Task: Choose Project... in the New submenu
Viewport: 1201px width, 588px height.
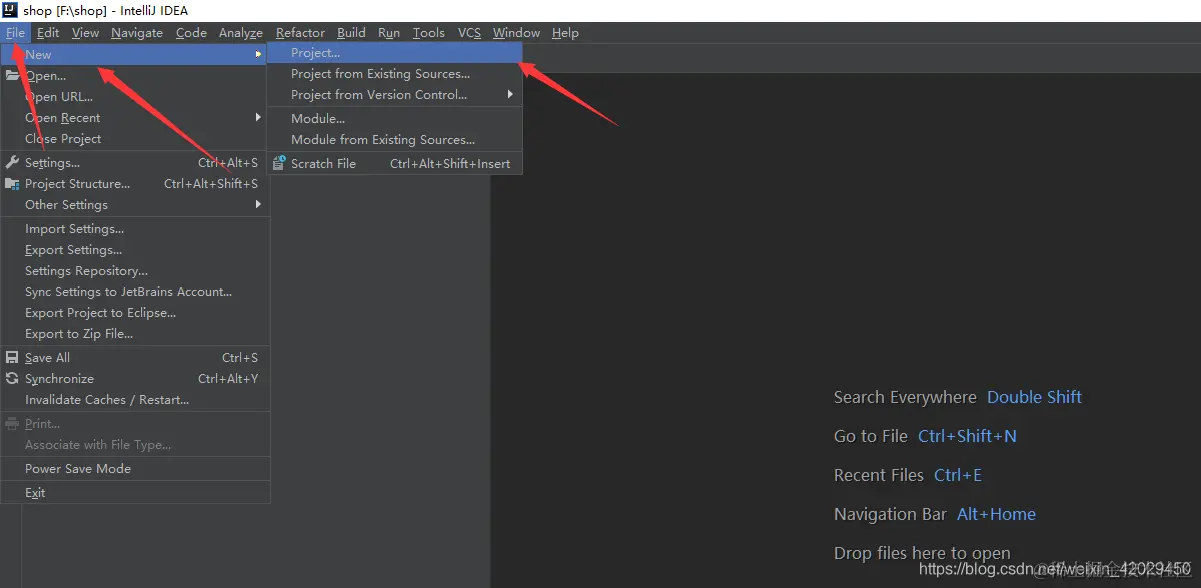Action: (x=395, y=53)
